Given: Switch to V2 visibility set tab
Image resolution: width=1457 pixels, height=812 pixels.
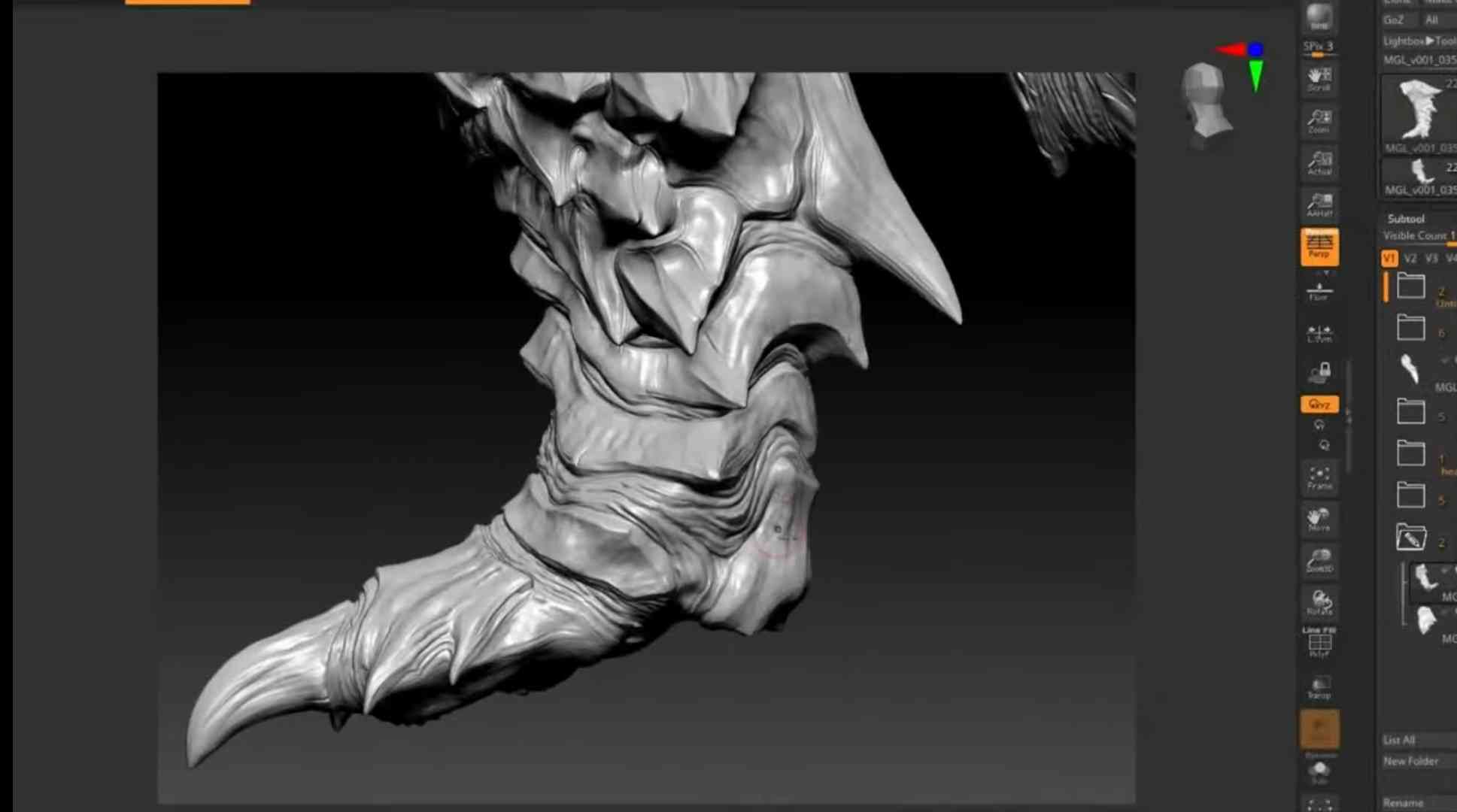Looking at the screenshot, I should 1410,259.
